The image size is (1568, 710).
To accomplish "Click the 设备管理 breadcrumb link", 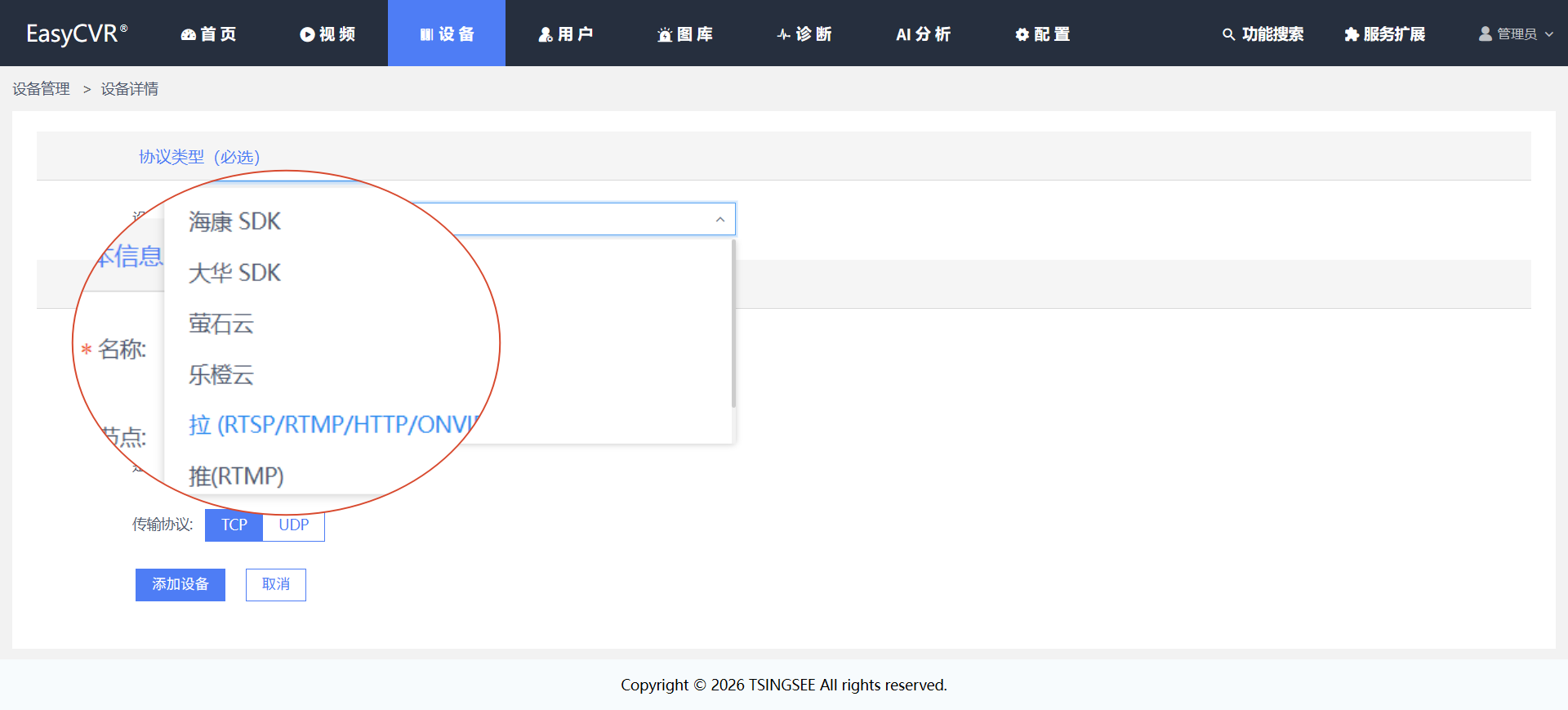I will click(x=41, y=88).
